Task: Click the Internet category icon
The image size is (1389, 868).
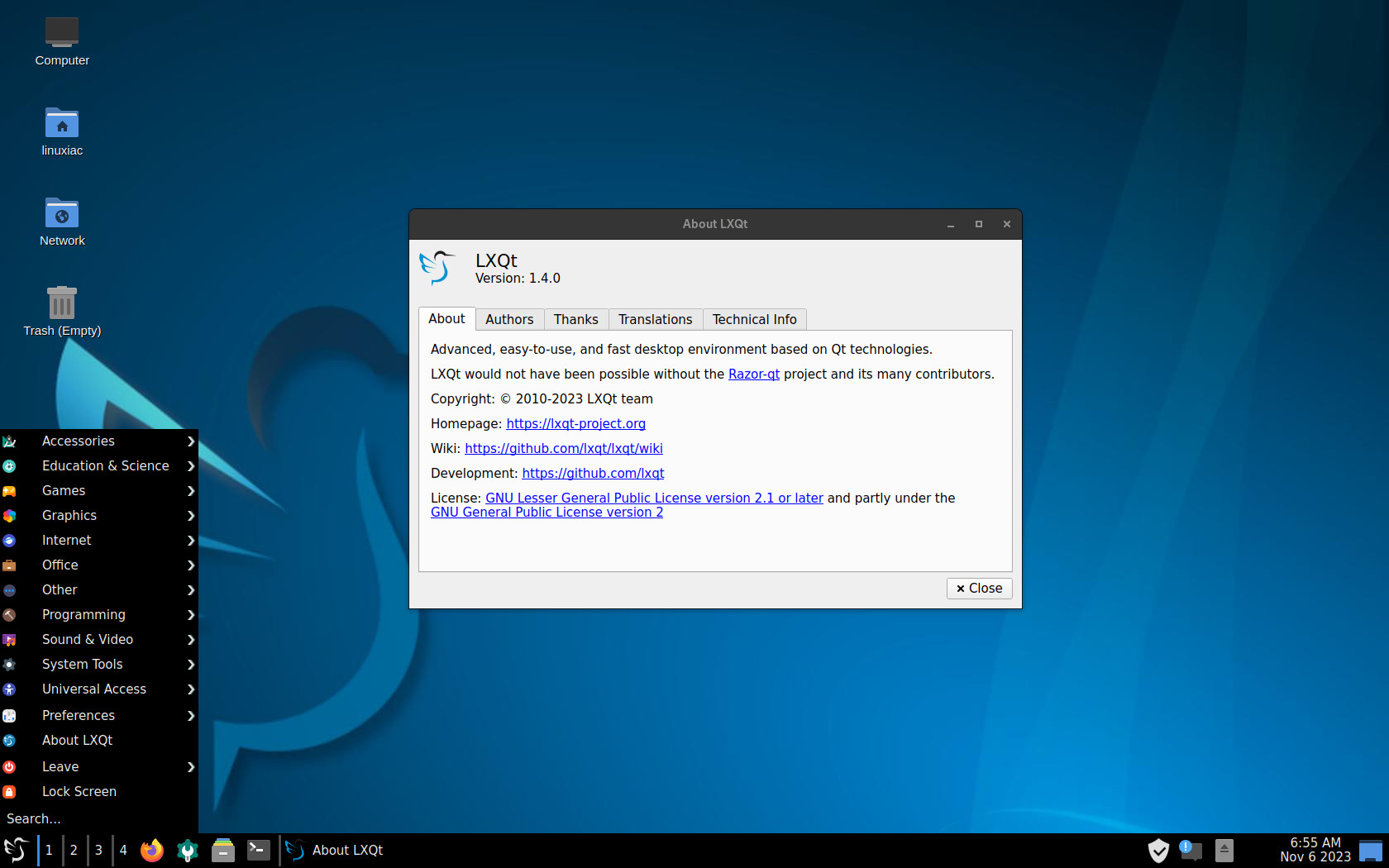Action: pos(10,541)
